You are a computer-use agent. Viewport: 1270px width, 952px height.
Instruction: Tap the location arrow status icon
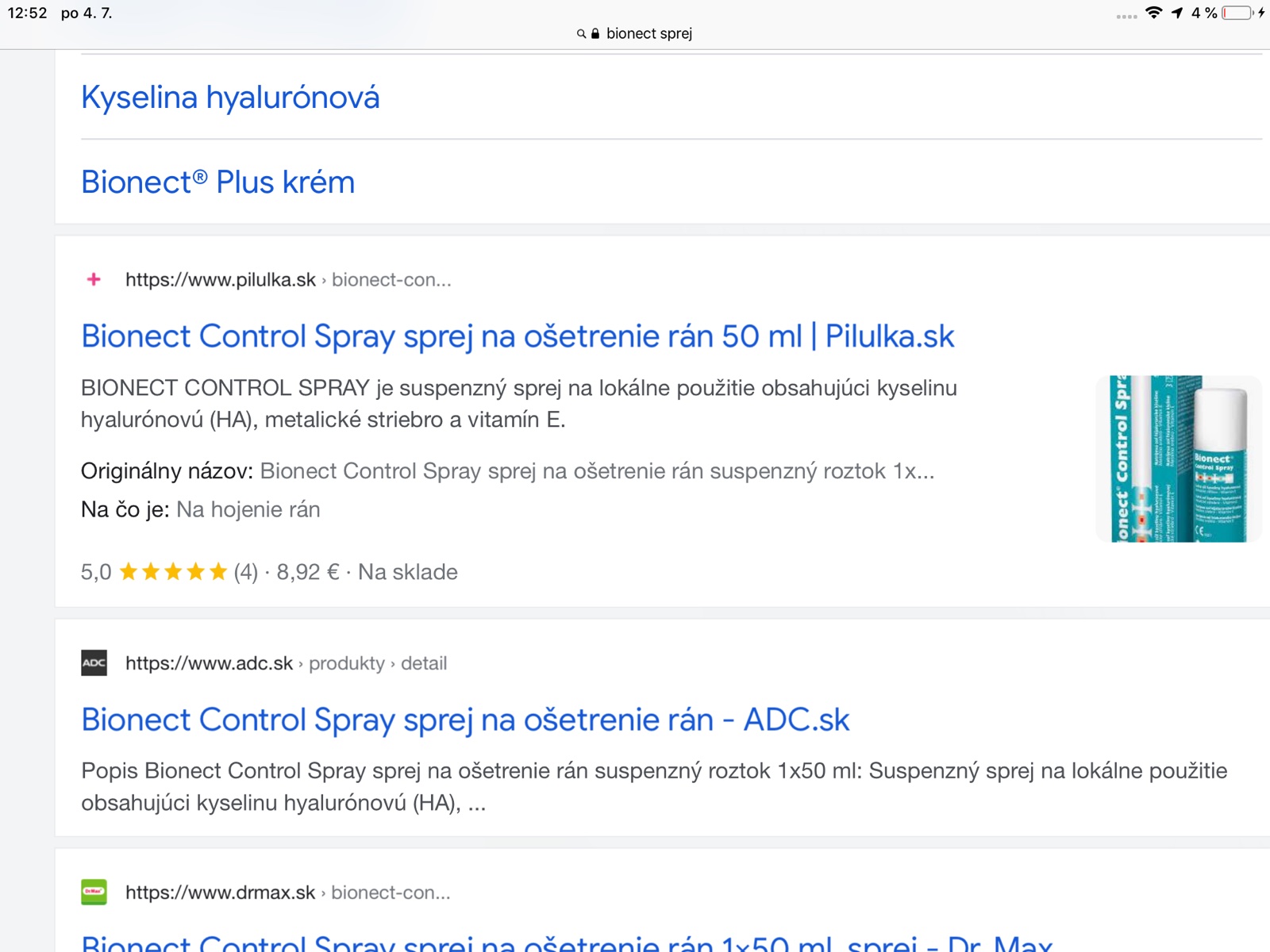[1177, 13]
